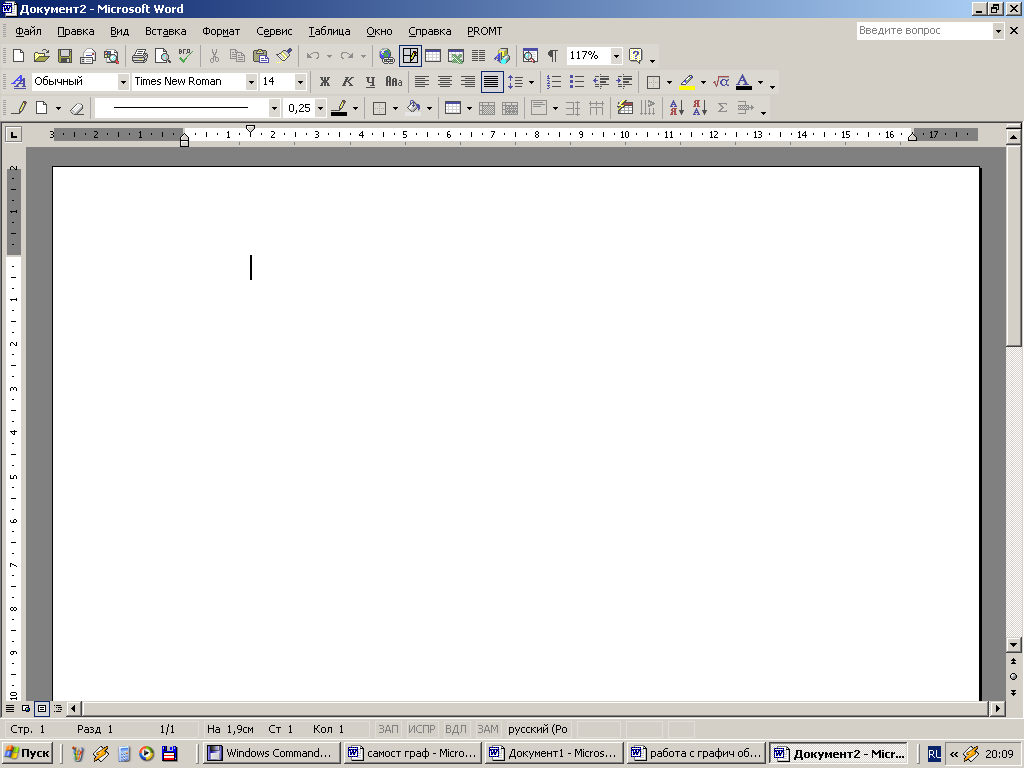Justify the paragraph text
This screenshot has width=1024, height=768.
(491, 82)
